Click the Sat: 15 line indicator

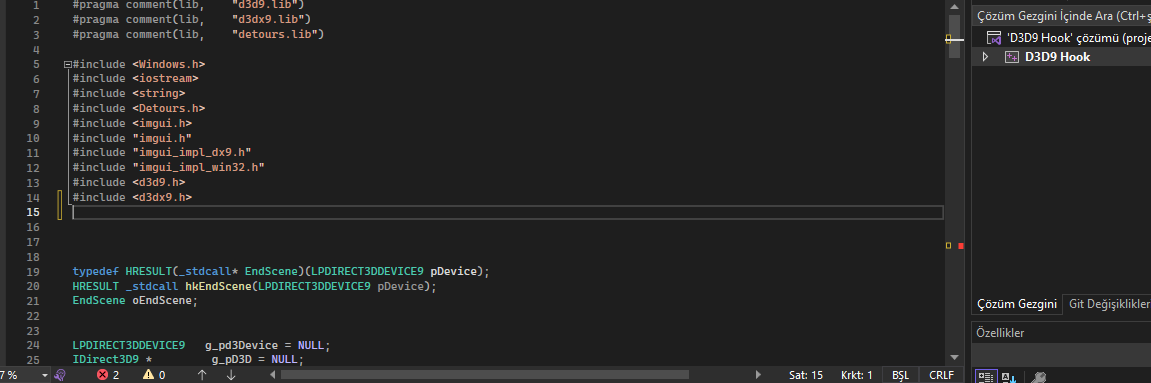(x=806, y=375)
